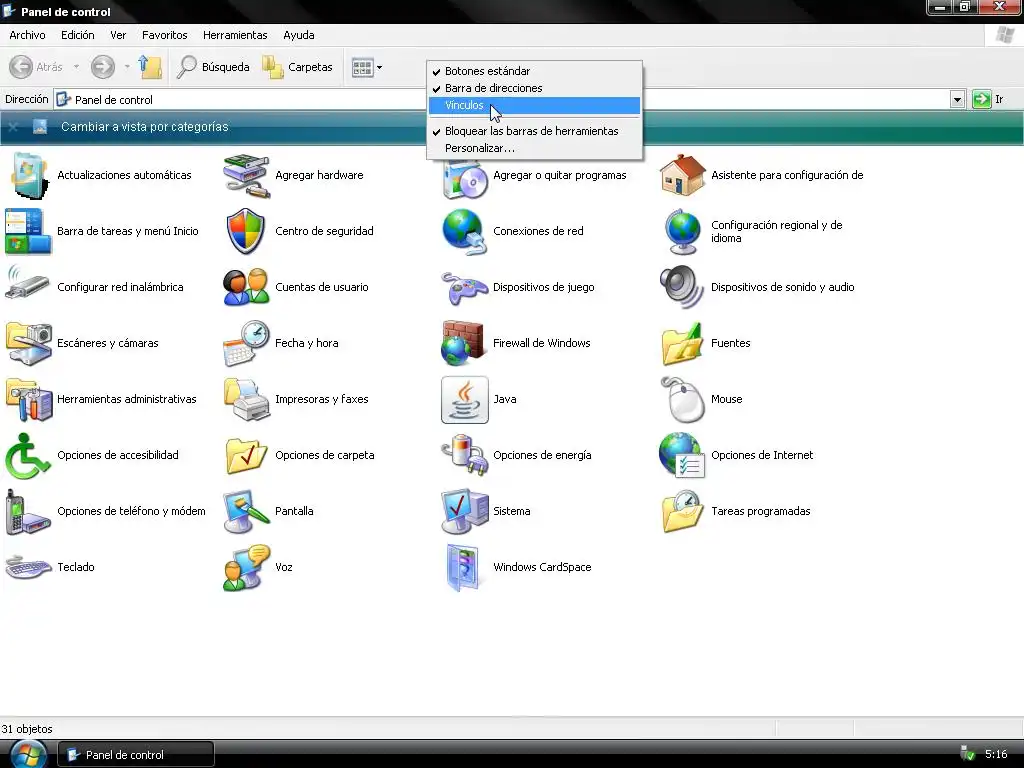Open Cuentas de usuario icon
Image resolution: width=1024 pixels, height=768 pixels.
(246, 287)
